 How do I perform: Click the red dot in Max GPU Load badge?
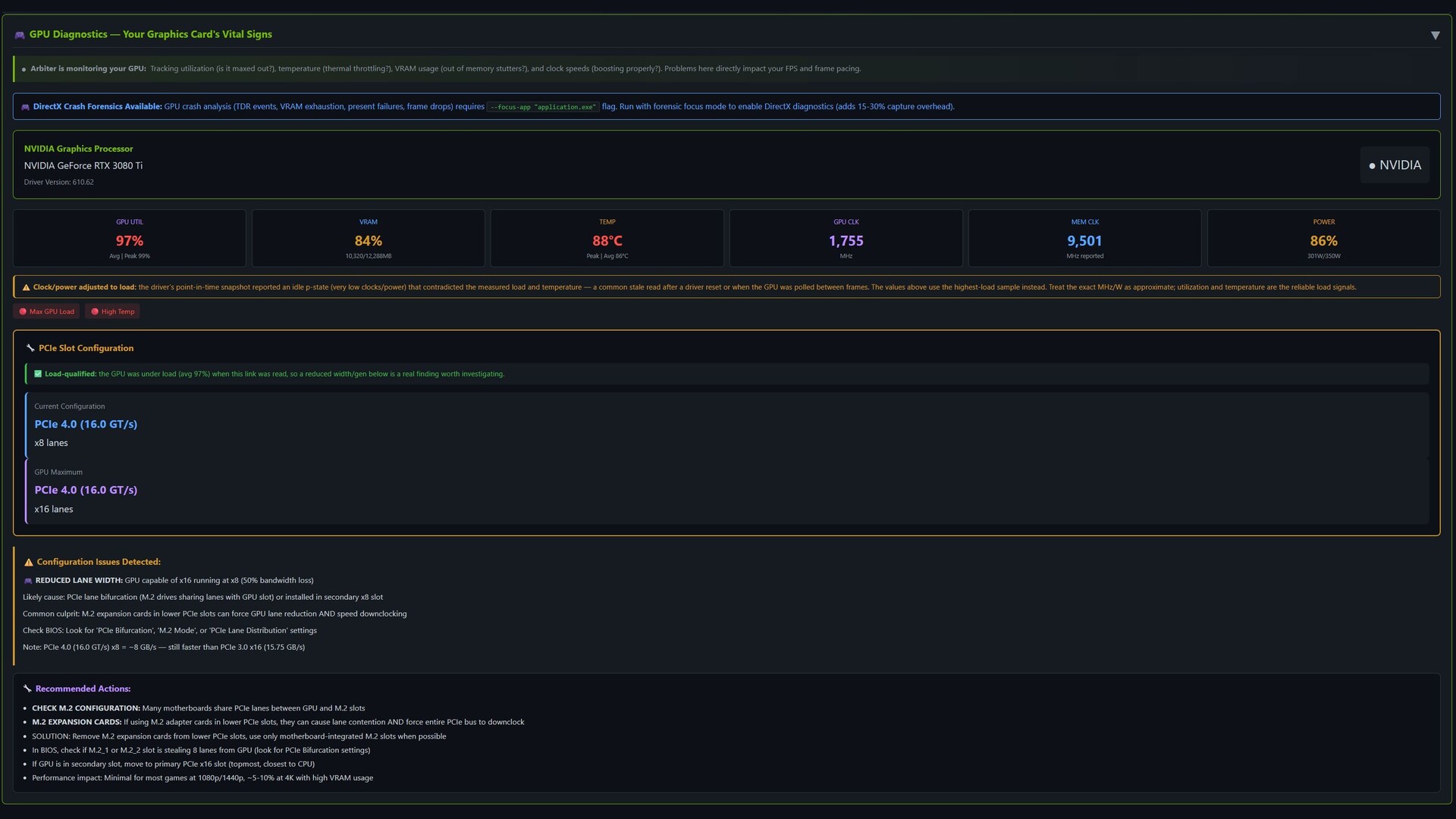point(23,312)
